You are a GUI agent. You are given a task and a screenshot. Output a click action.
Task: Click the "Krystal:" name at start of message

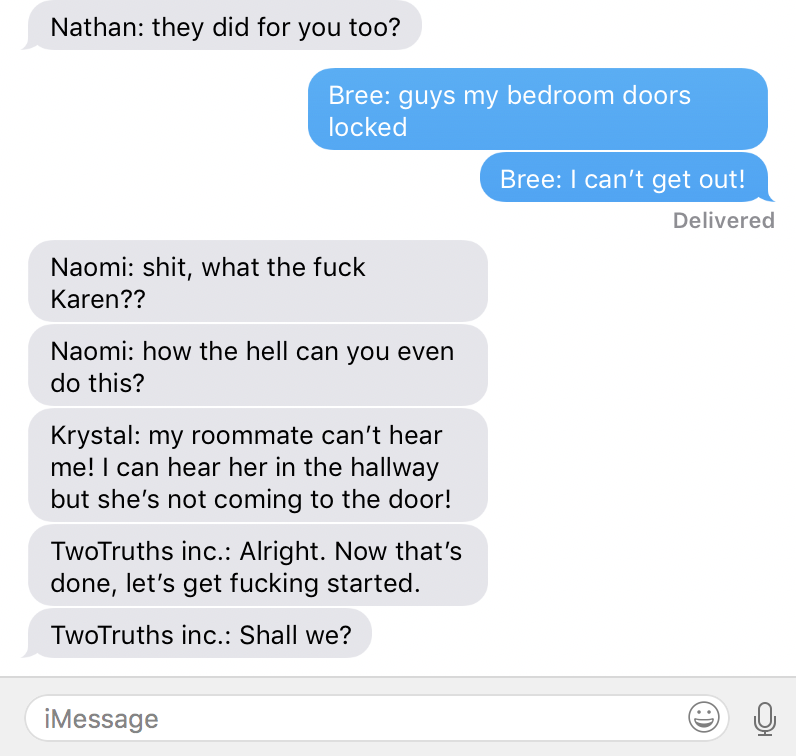coord(96,436)
